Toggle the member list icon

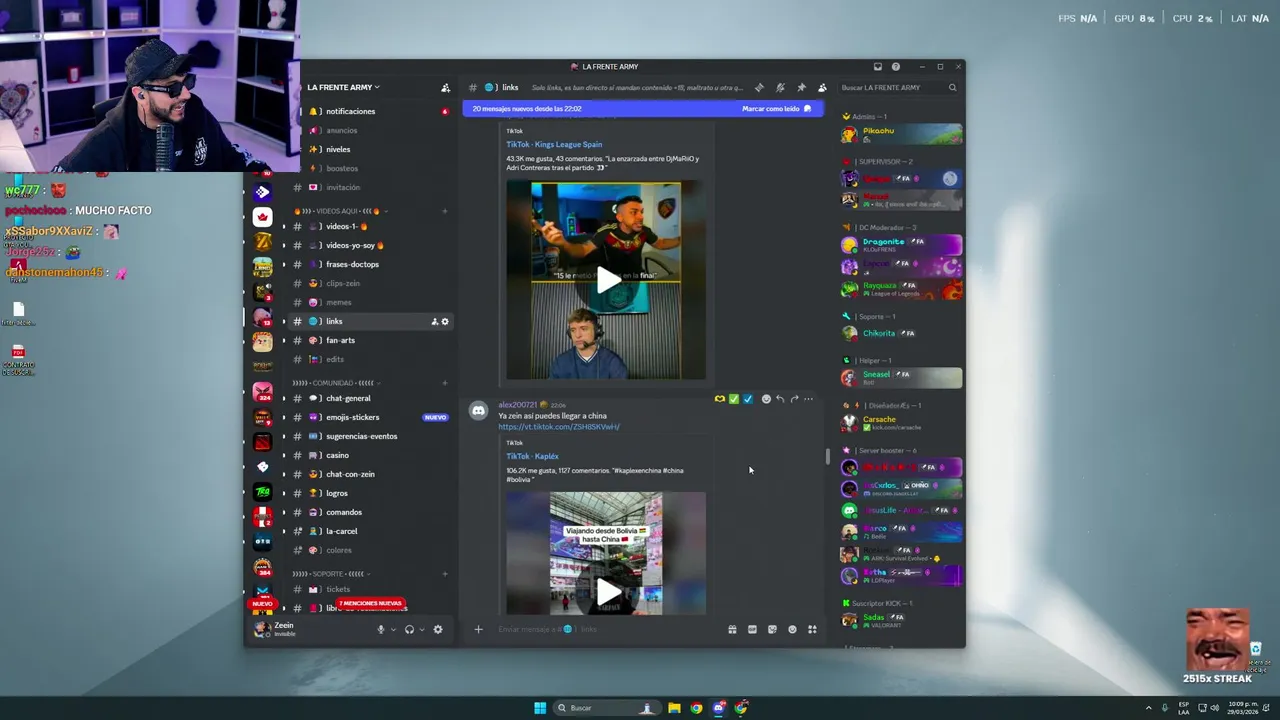coord(822,88)
